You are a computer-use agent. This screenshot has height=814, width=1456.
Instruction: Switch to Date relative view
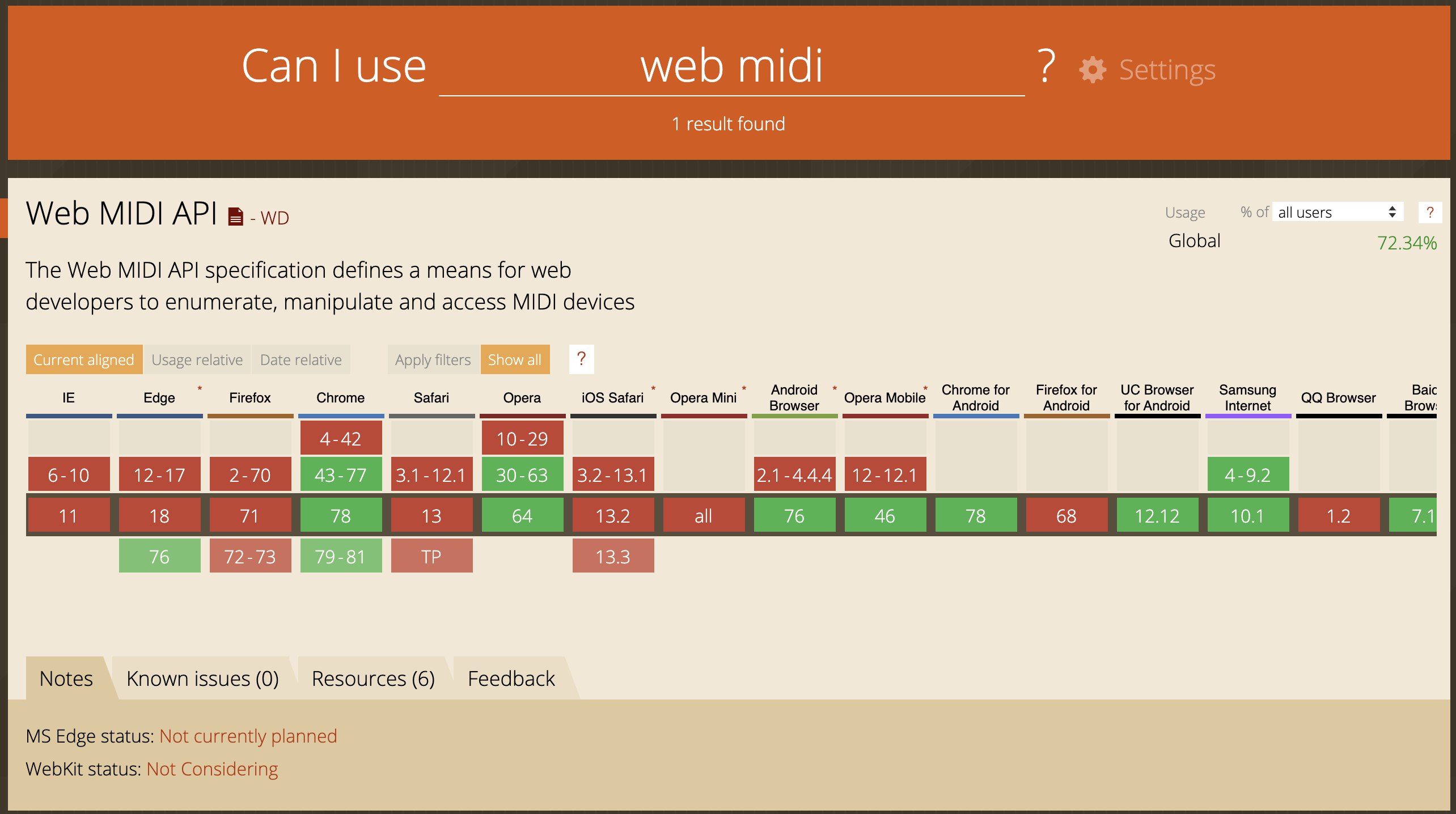pos(301,359)
